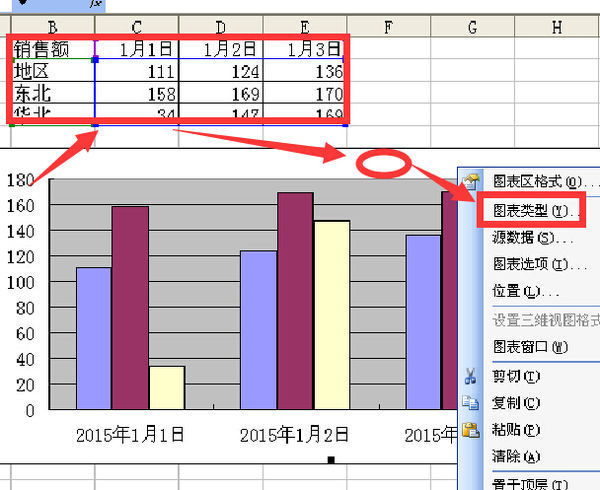Open 图表选项(I) menu item
The height and width of the screenshot is (490, 600).
540,264
